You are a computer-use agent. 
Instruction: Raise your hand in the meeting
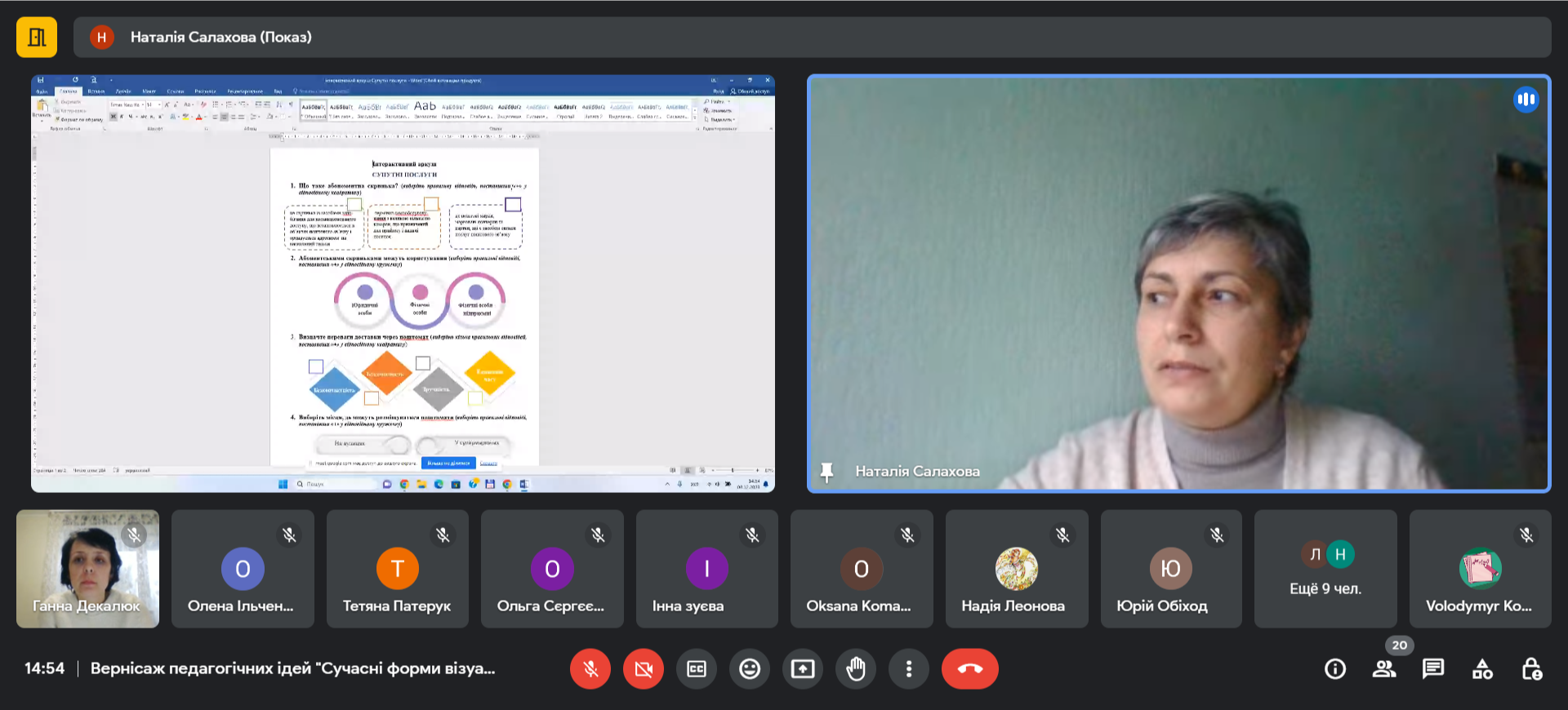[x=855, y=669]
